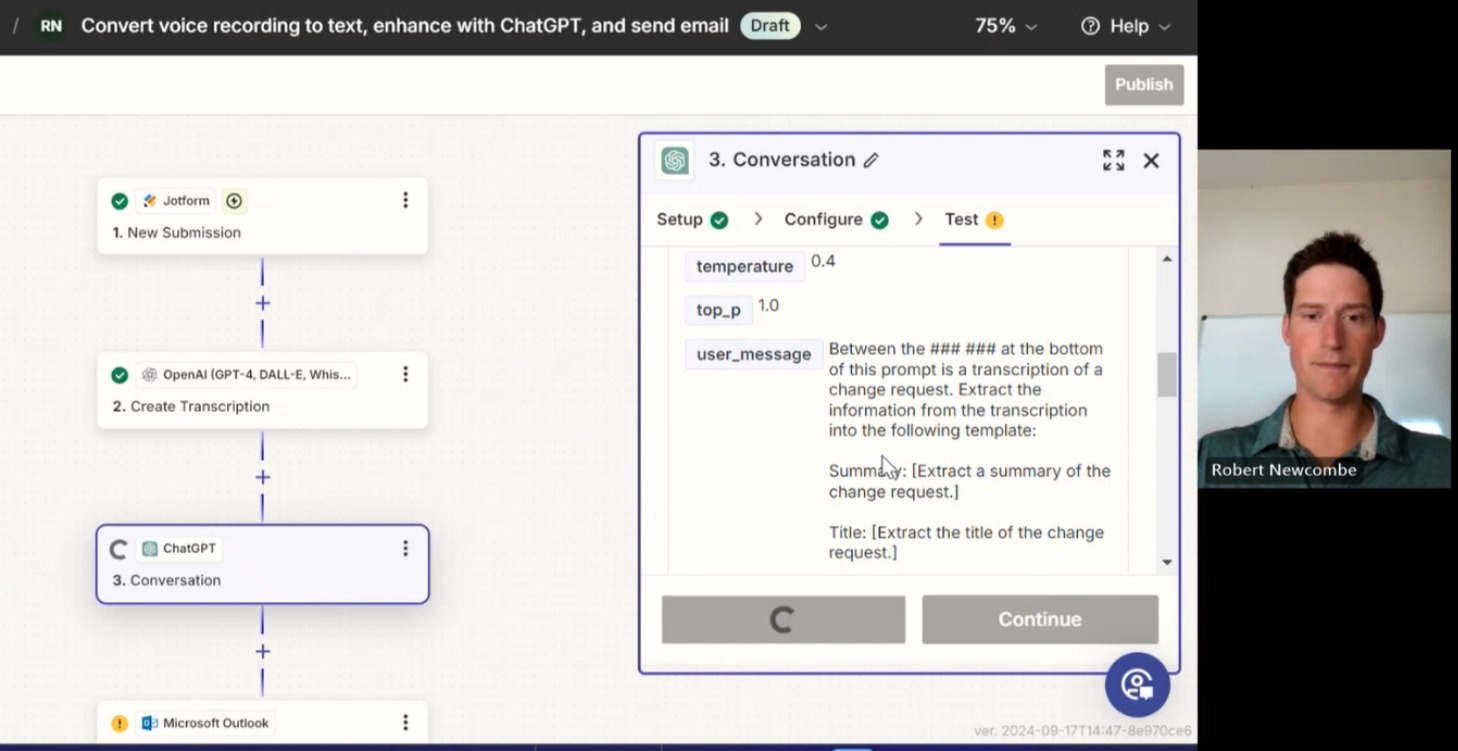Click the Zap title text
Screen dimensions: 1458x751
tap(405, 26)
